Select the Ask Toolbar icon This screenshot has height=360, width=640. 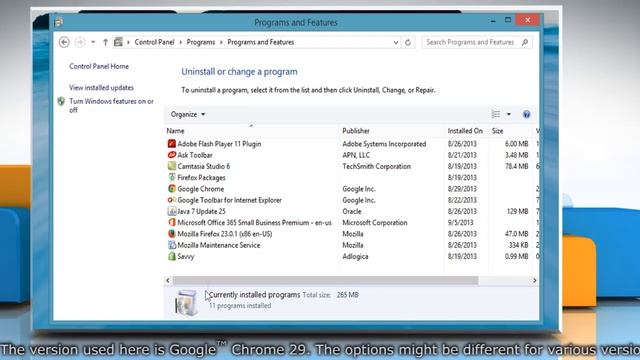pyautogui.click(x=172, y=155)
